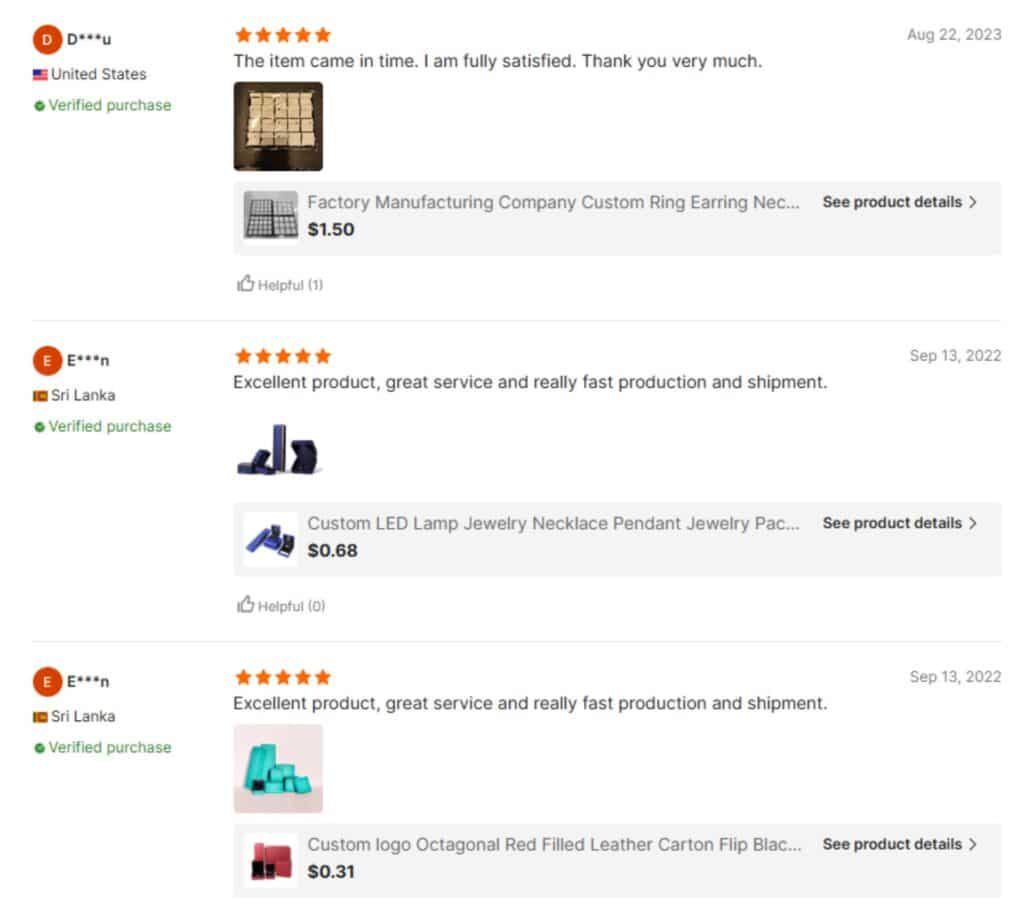Click the $0.31 product thumbnail image

click(270, 860)
